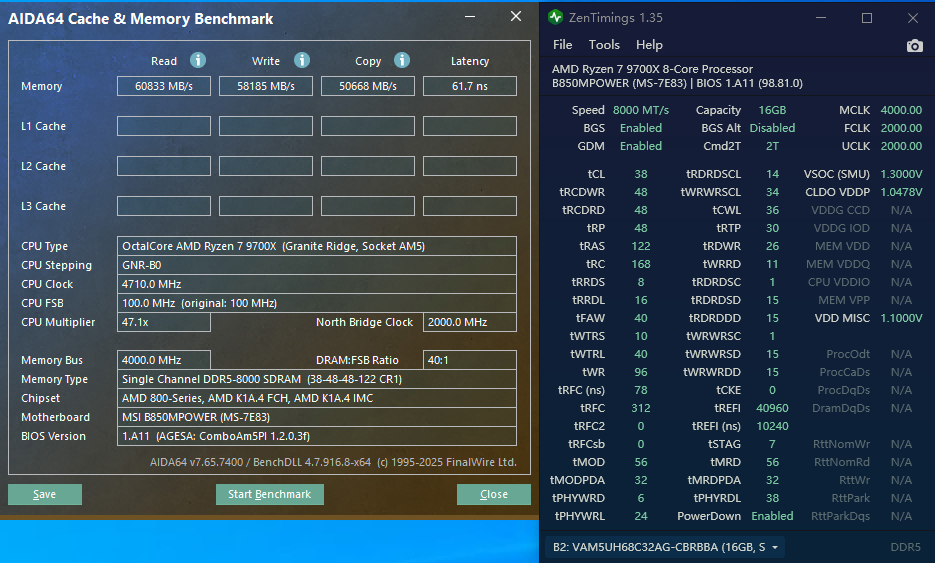Click the Read info icon in AIDA64
Image resolution: width=935 pixels, height=563 pixels.
(198, 60)
